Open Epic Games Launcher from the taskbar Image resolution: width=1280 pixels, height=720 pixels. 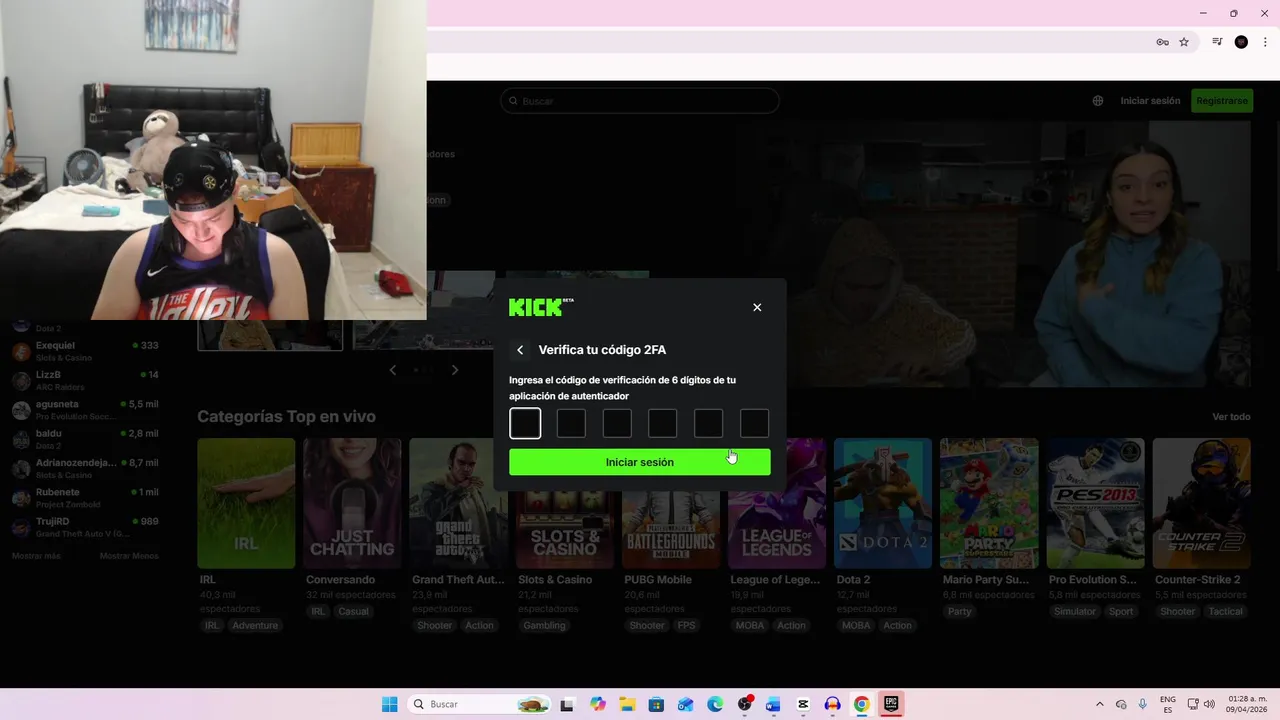(891, 704)
